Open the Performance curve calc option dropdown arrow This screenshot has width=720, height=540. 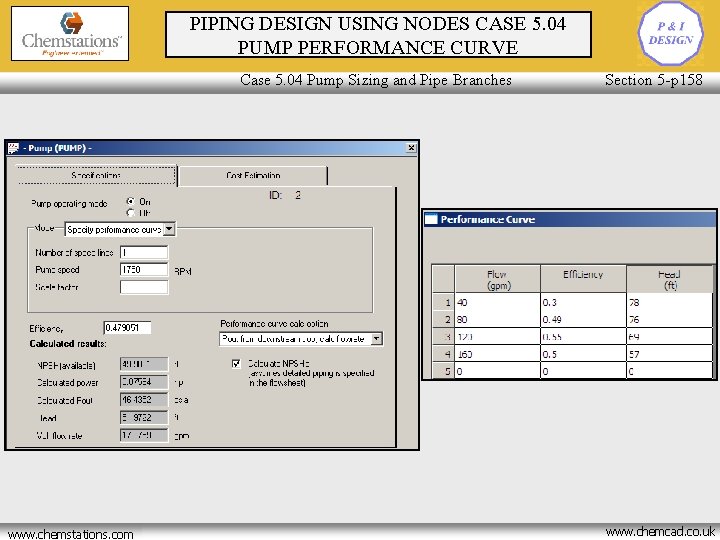(x=377, y=339)
